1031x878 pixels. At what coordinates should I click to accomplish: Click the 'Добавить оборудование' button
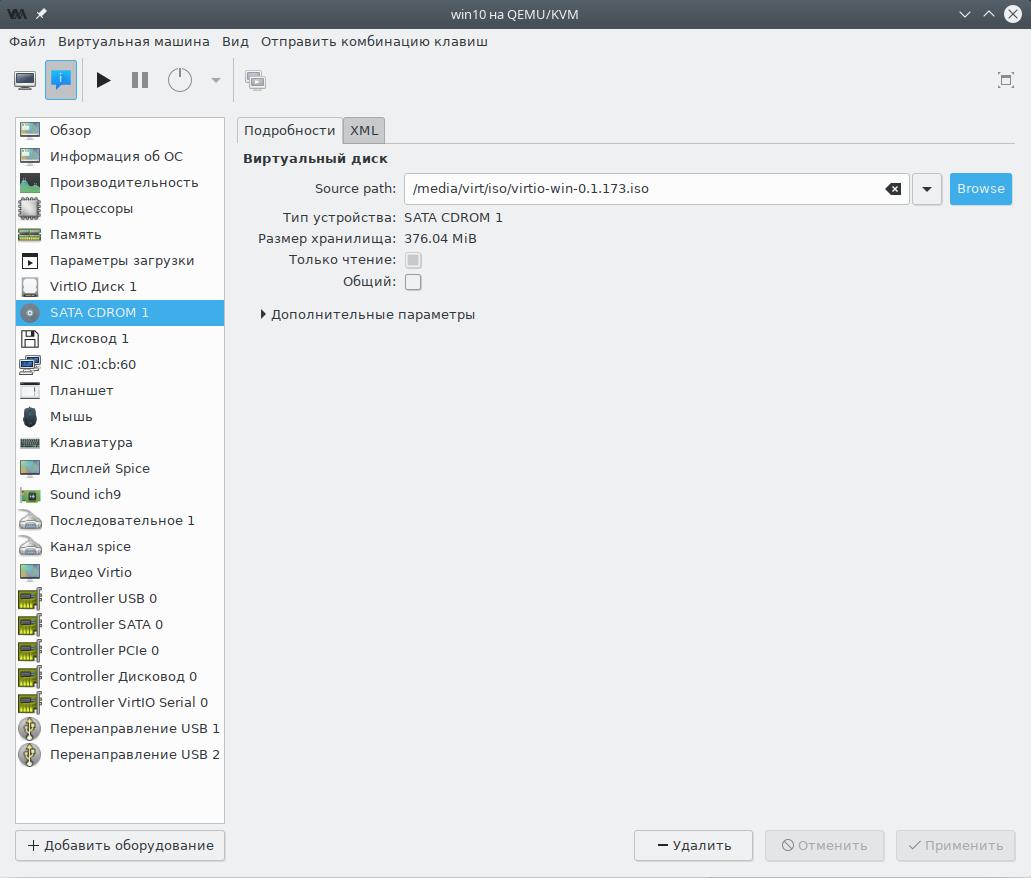coord(120,845)
